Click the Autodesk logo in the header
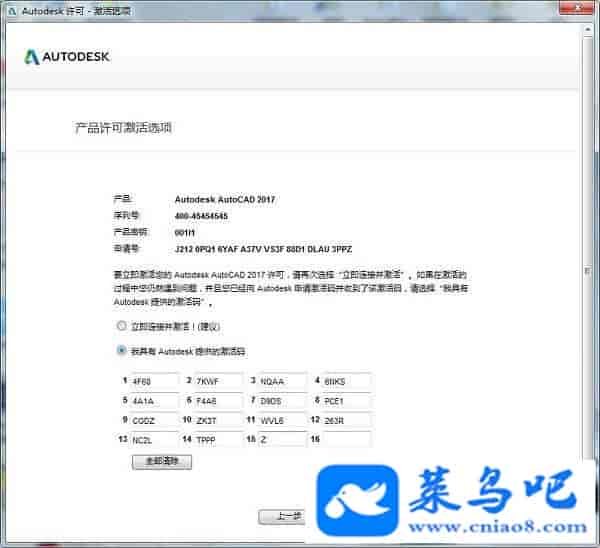Screen dimensions: 600x548 (67, 57)
